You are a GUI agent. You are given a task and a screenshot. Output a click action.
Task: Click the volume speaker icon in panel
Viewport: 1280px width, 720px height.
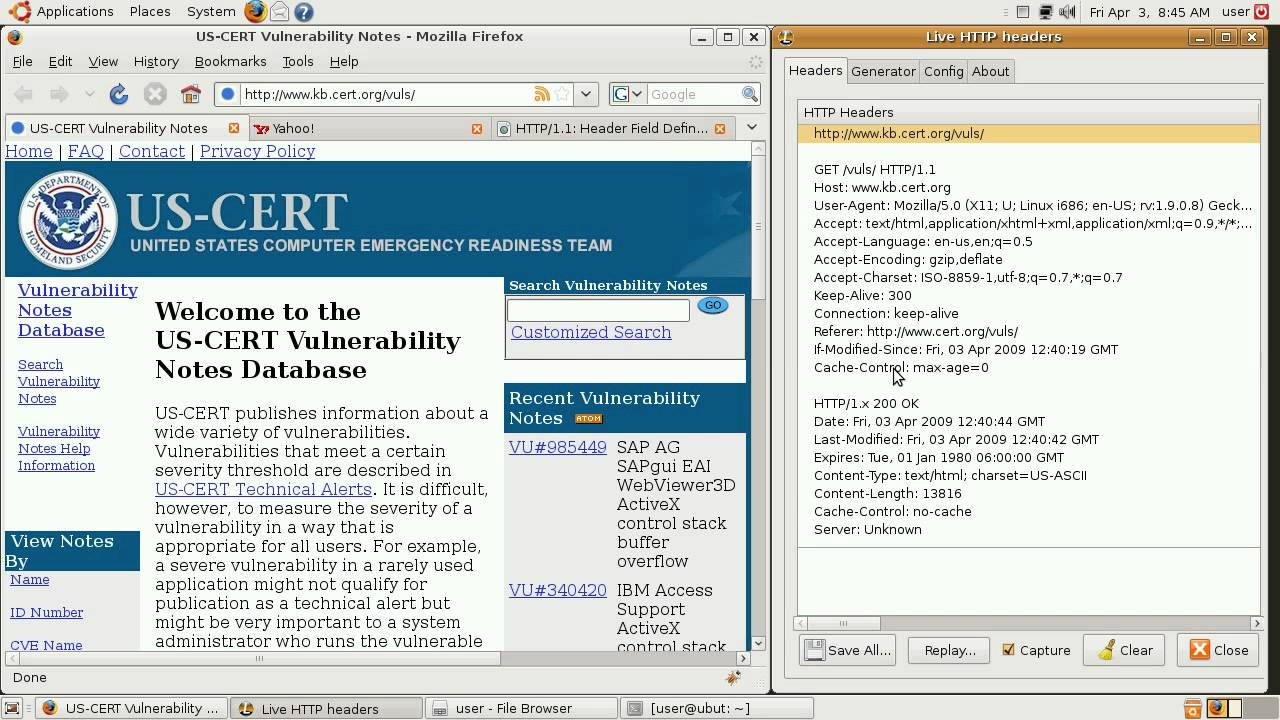point(1068,12)
